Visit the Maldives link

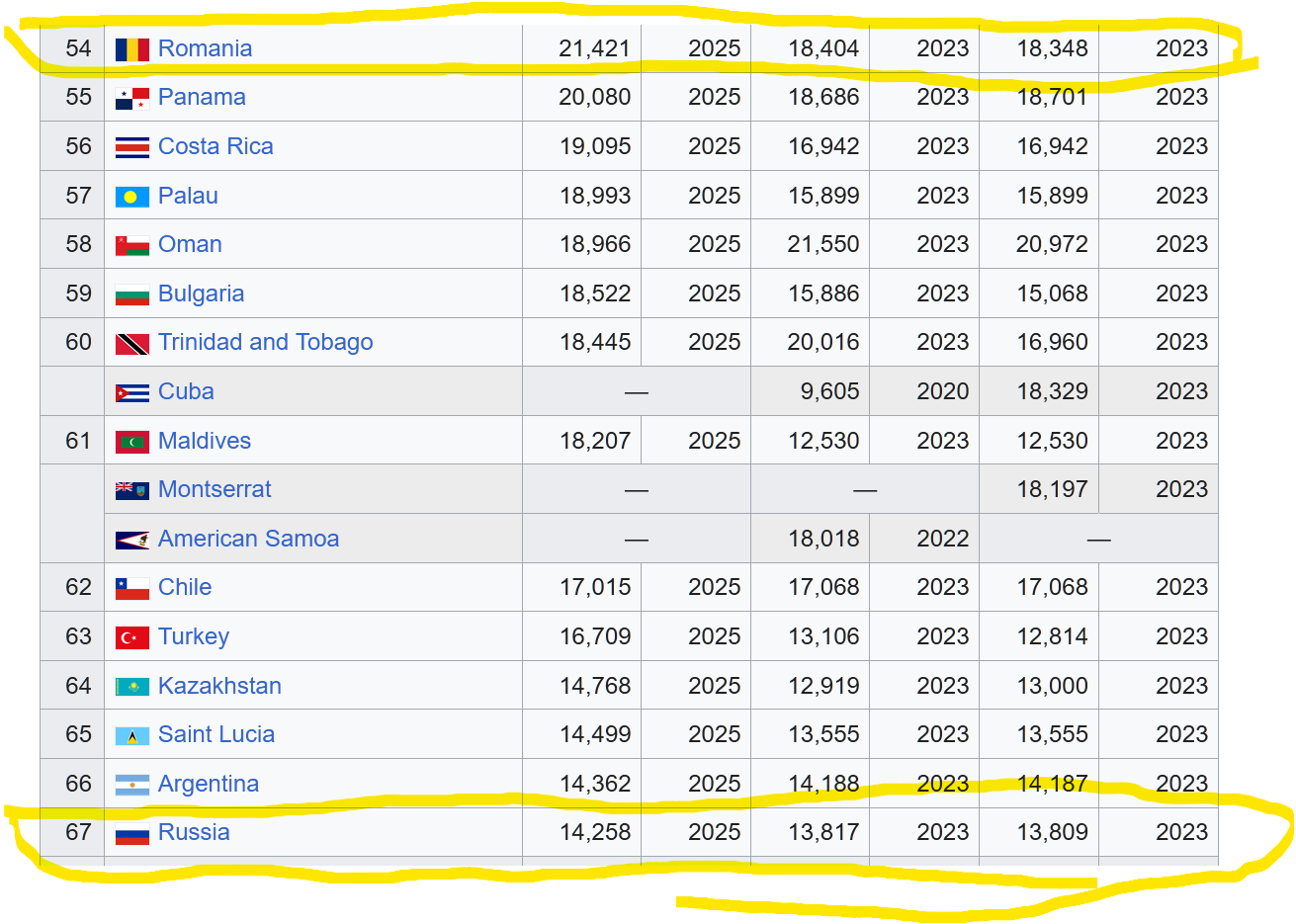tap(205, 441)
